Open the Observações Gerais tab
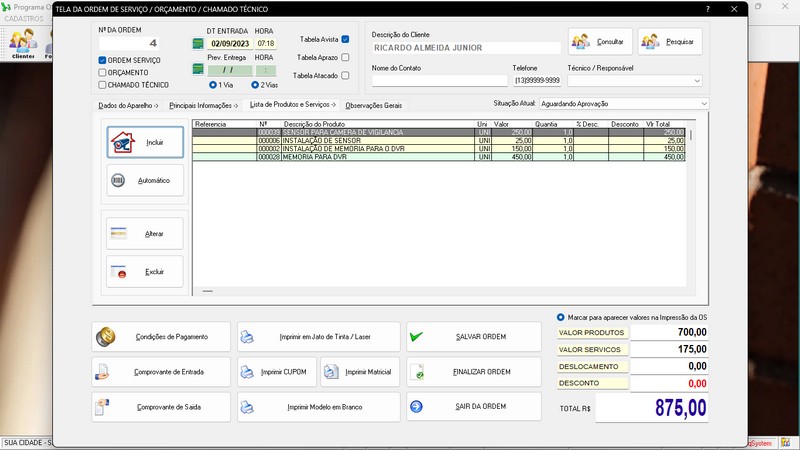The image size is (800, 450). pyautogui.click(x=373, y=104)
